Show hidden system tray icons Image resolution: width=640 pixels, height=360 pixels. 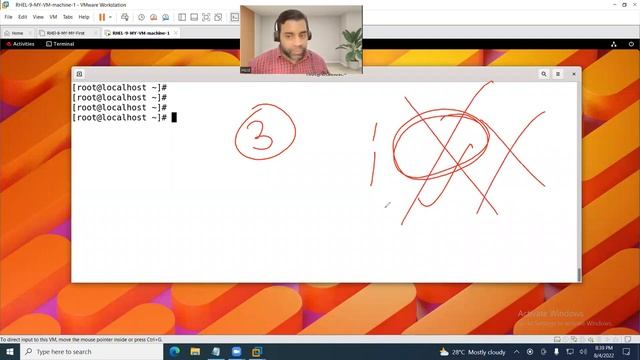click(516, 352)
